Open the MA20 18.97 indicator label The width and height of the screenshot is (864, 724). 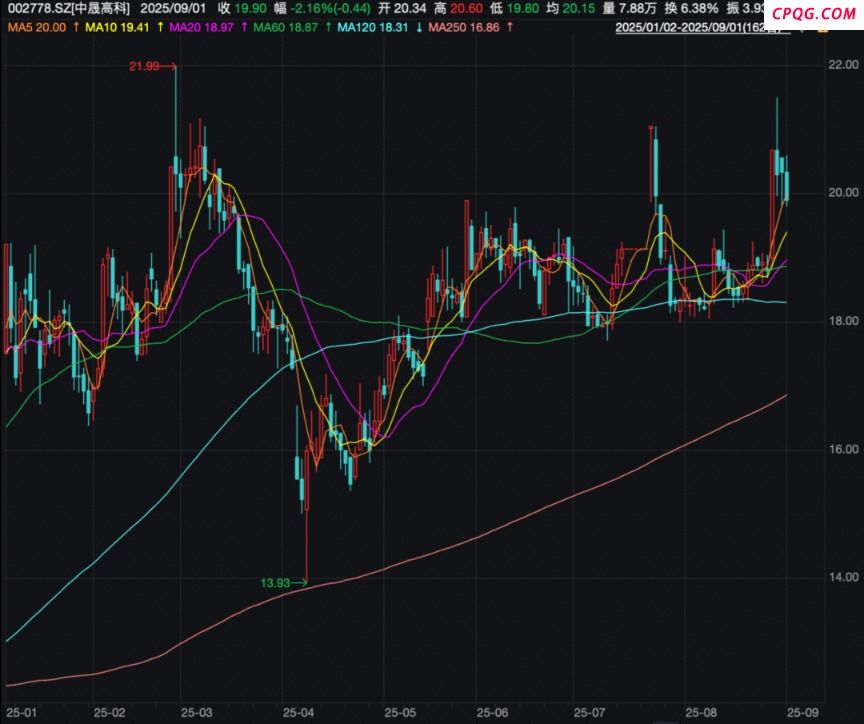pyautogui.click(x=202, y=27)
